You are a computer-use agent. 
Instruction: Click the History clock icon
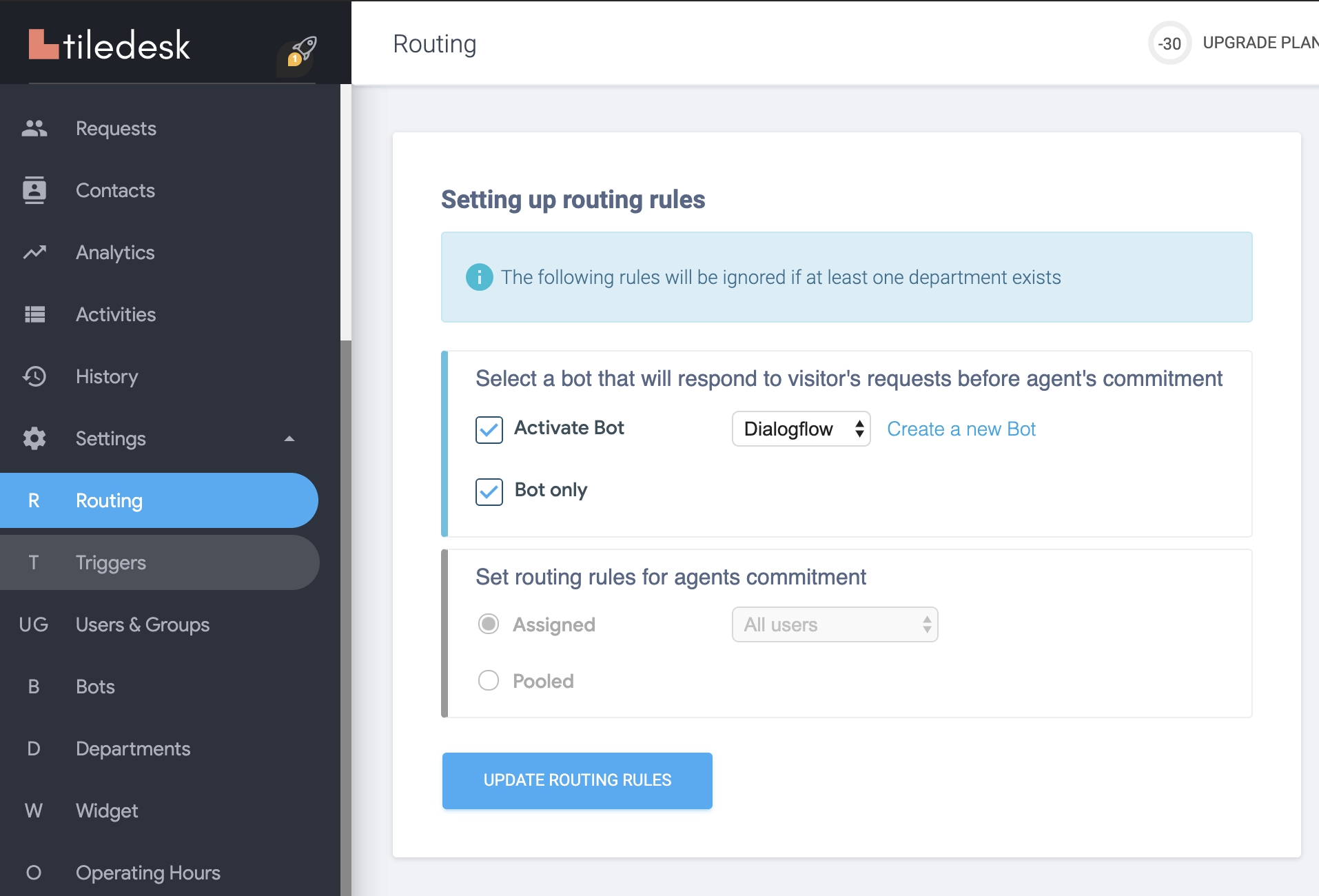click(x=34, y=376)
